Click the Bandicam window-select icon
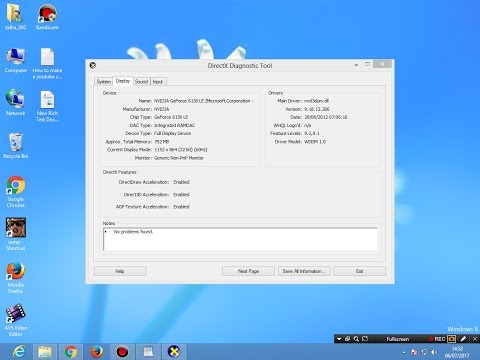Image resolution: width=480 pixels, height=360 pixels. pos(348,339)
